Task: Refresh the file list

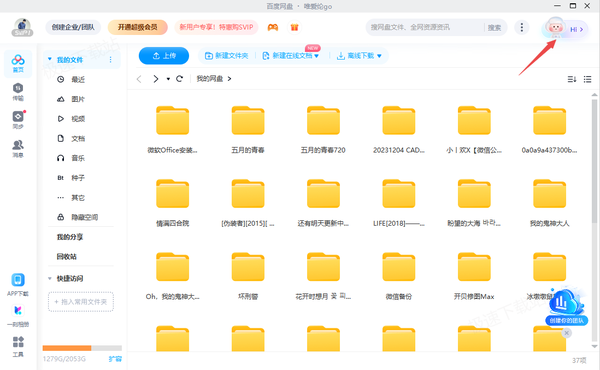Action: coord(179,79)
